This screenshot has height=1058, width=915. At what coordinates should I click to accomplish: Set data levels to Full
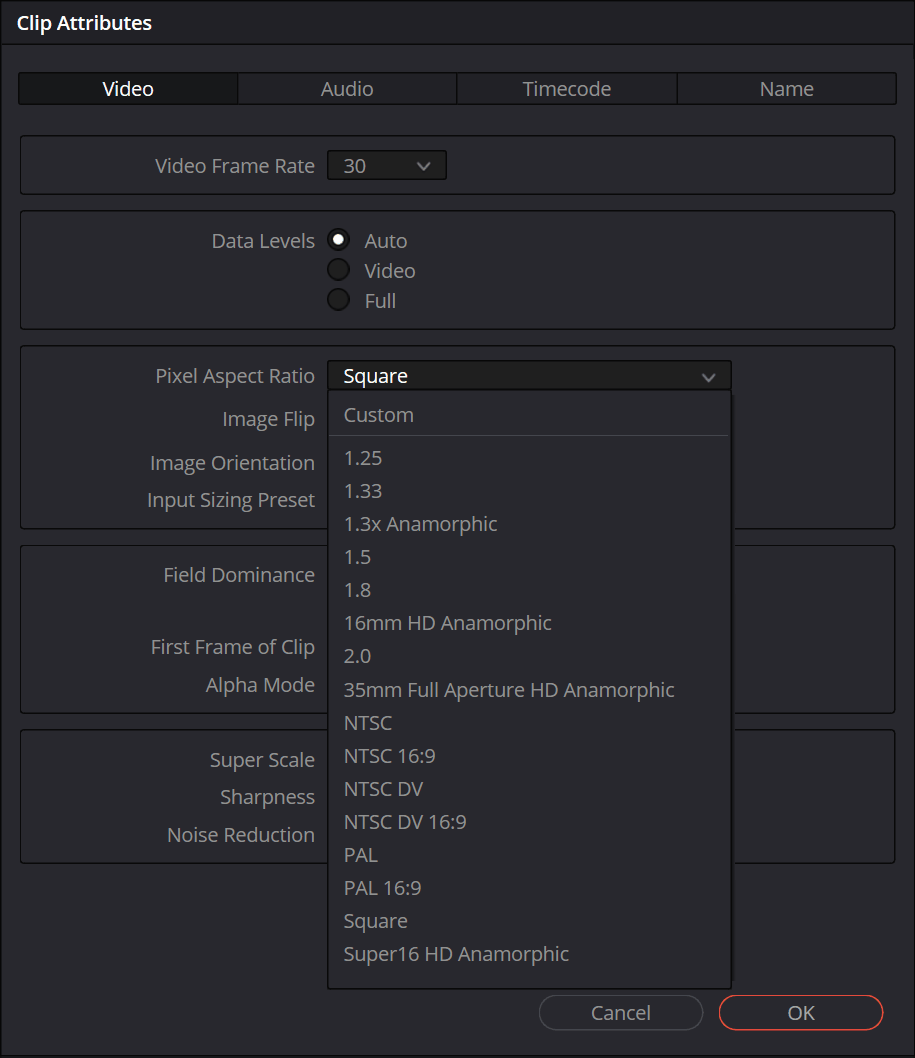point(340,300)
